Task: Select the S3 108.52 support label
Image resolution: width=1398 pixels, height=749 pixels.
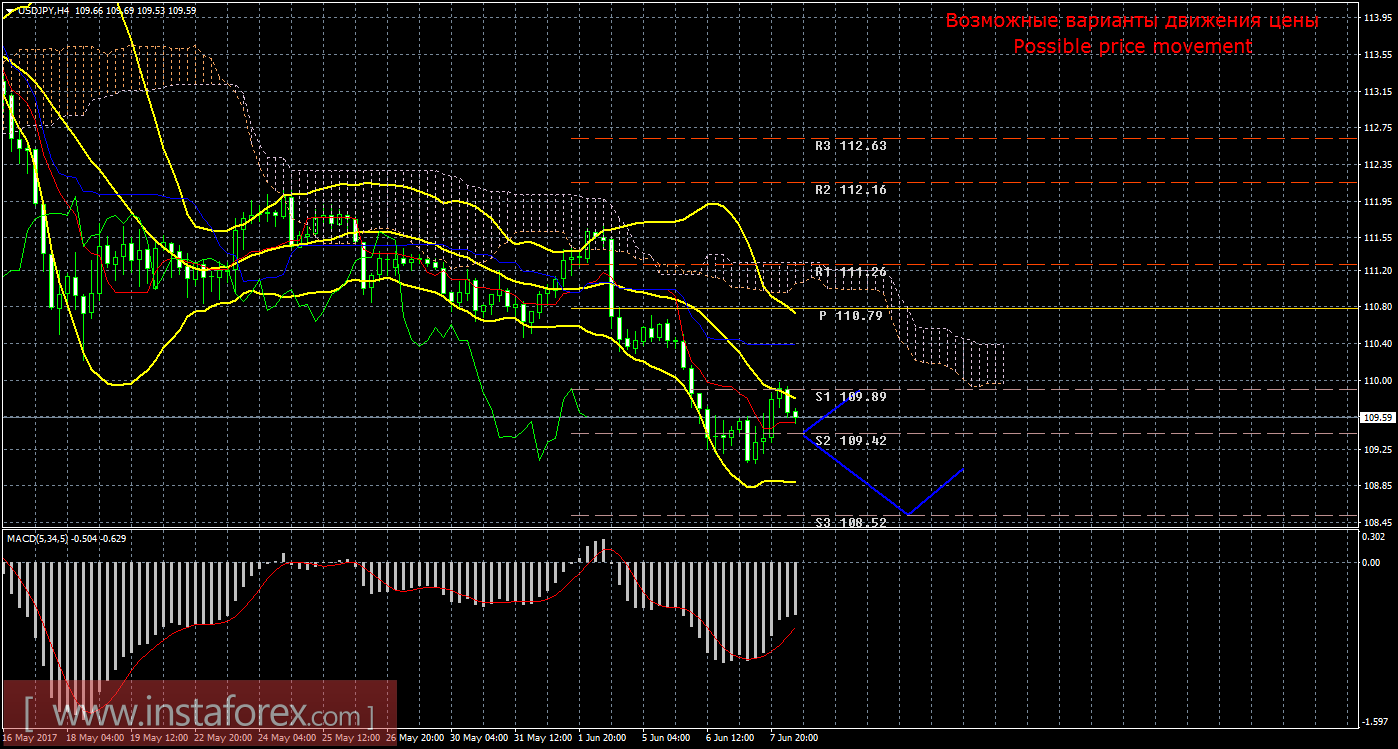Action: [850, 522]
